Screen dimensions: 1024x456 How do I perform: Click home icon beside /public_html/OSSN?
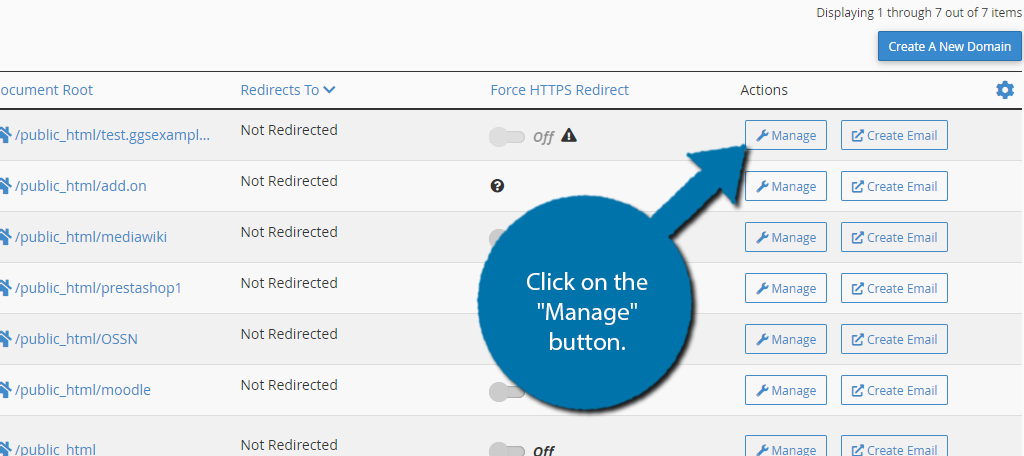pyautogui.click(x=5, y=339)
